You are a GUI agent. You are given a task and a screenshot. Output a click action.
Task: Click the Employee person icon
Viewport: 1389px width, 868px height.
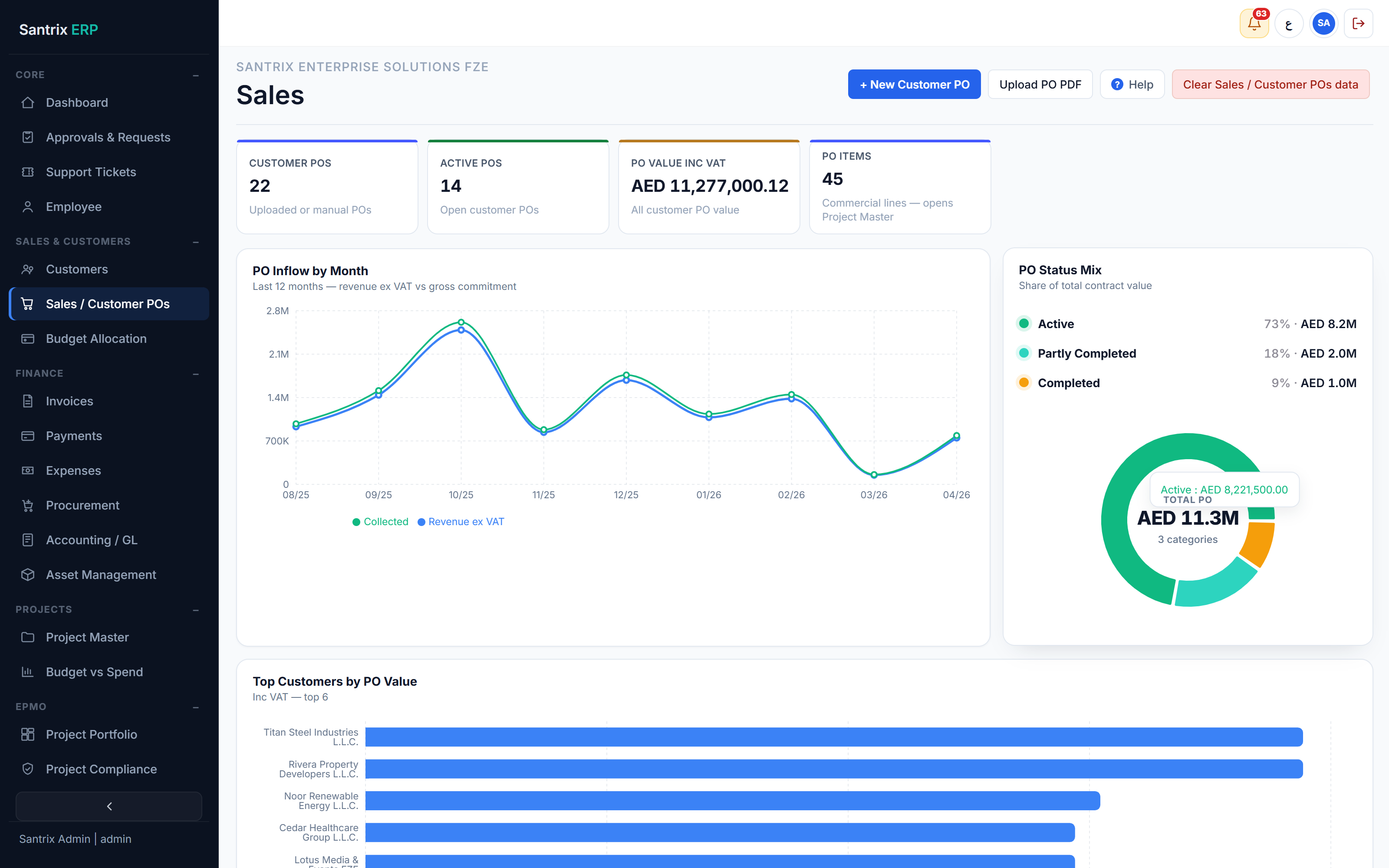point(27,207)
